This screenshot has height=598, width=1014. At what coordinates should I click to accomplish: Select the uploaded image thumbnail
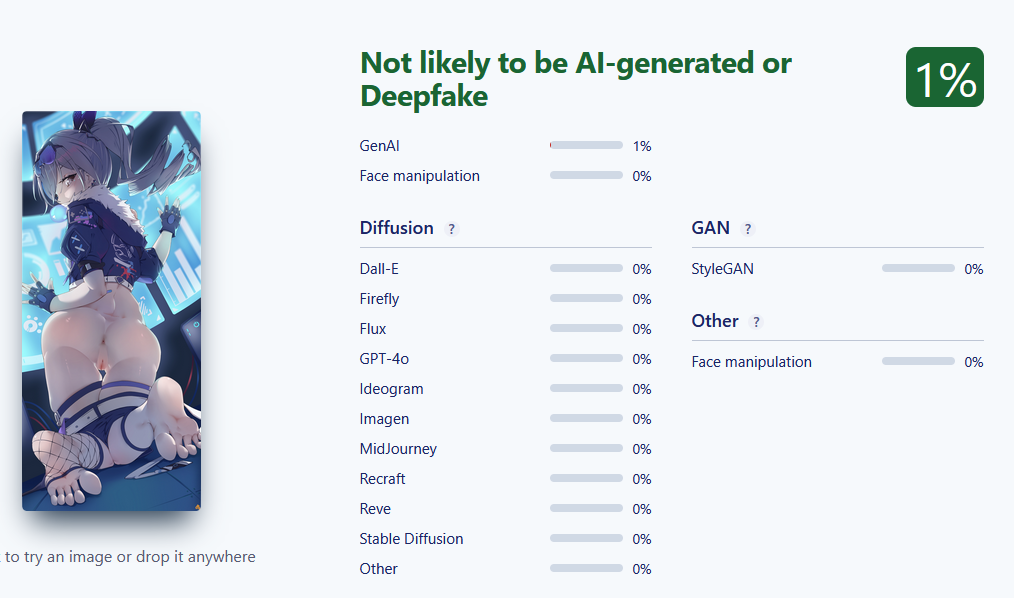111,310
